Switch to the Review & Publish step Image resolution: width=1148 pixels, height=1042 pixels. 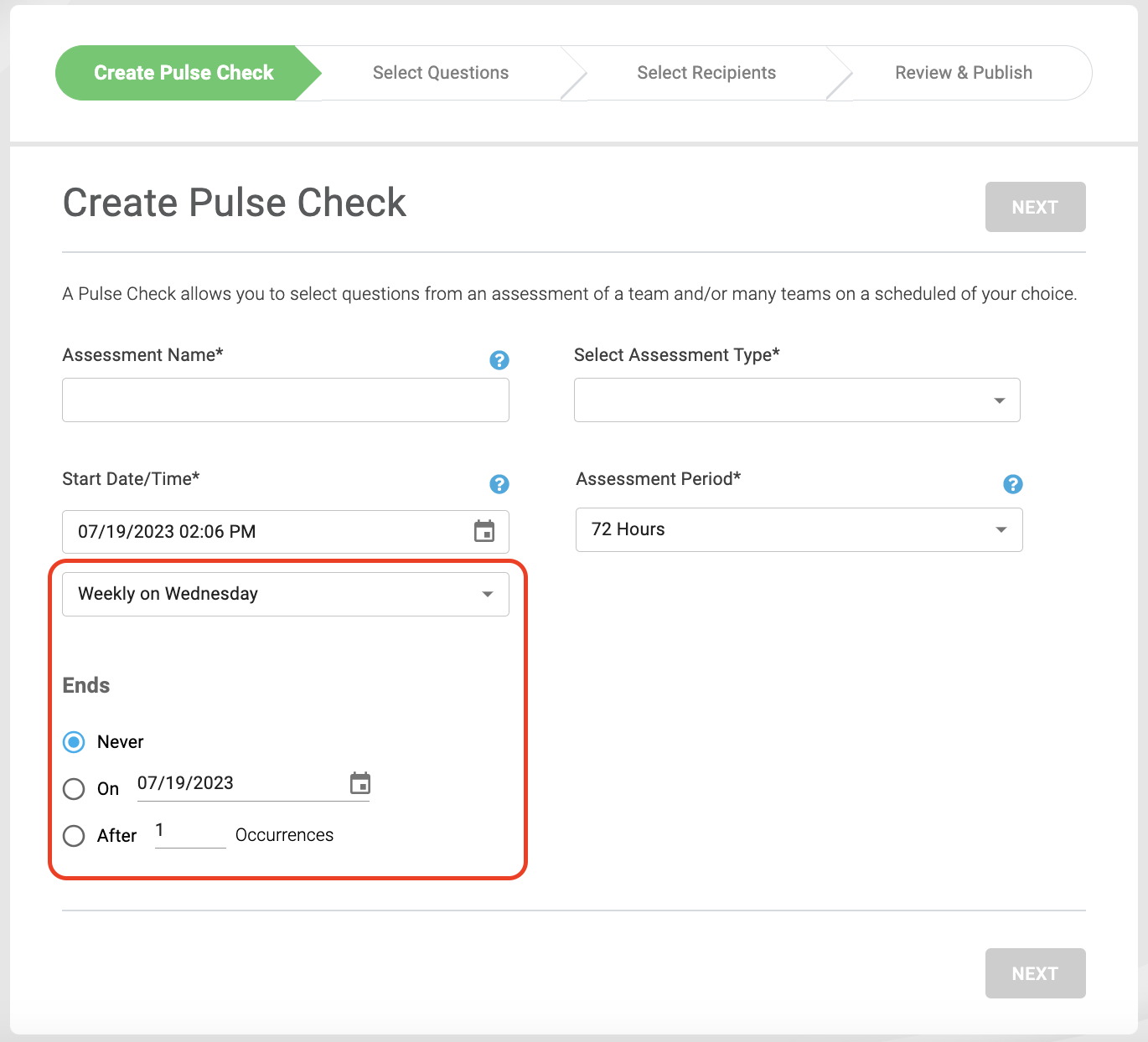pos(964,73)
